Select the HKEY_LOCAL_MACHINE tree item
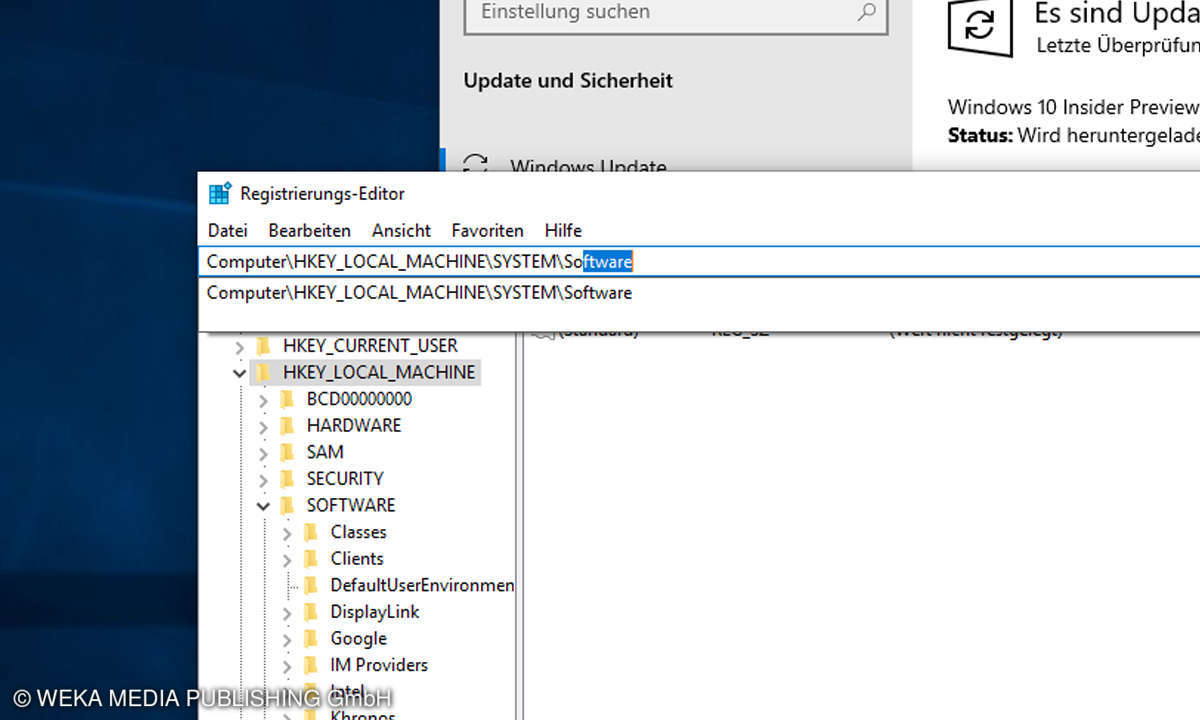1200x720 pixels. pos(379,372)
